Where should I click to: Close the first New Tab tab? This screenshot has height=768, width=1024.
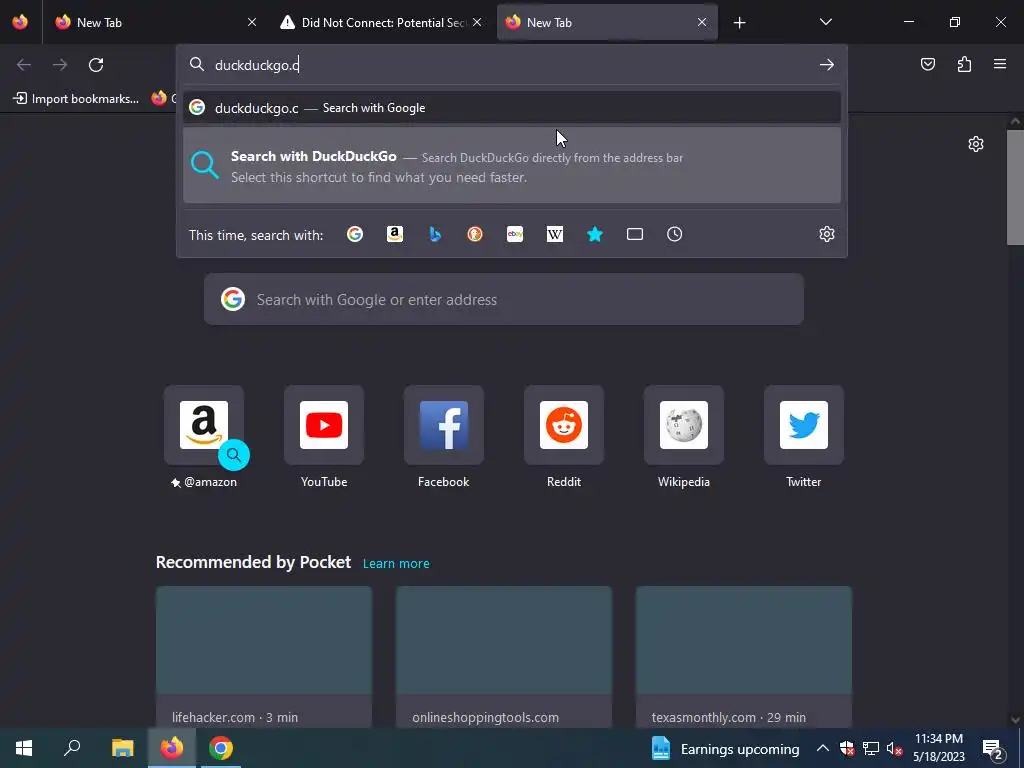252,22
